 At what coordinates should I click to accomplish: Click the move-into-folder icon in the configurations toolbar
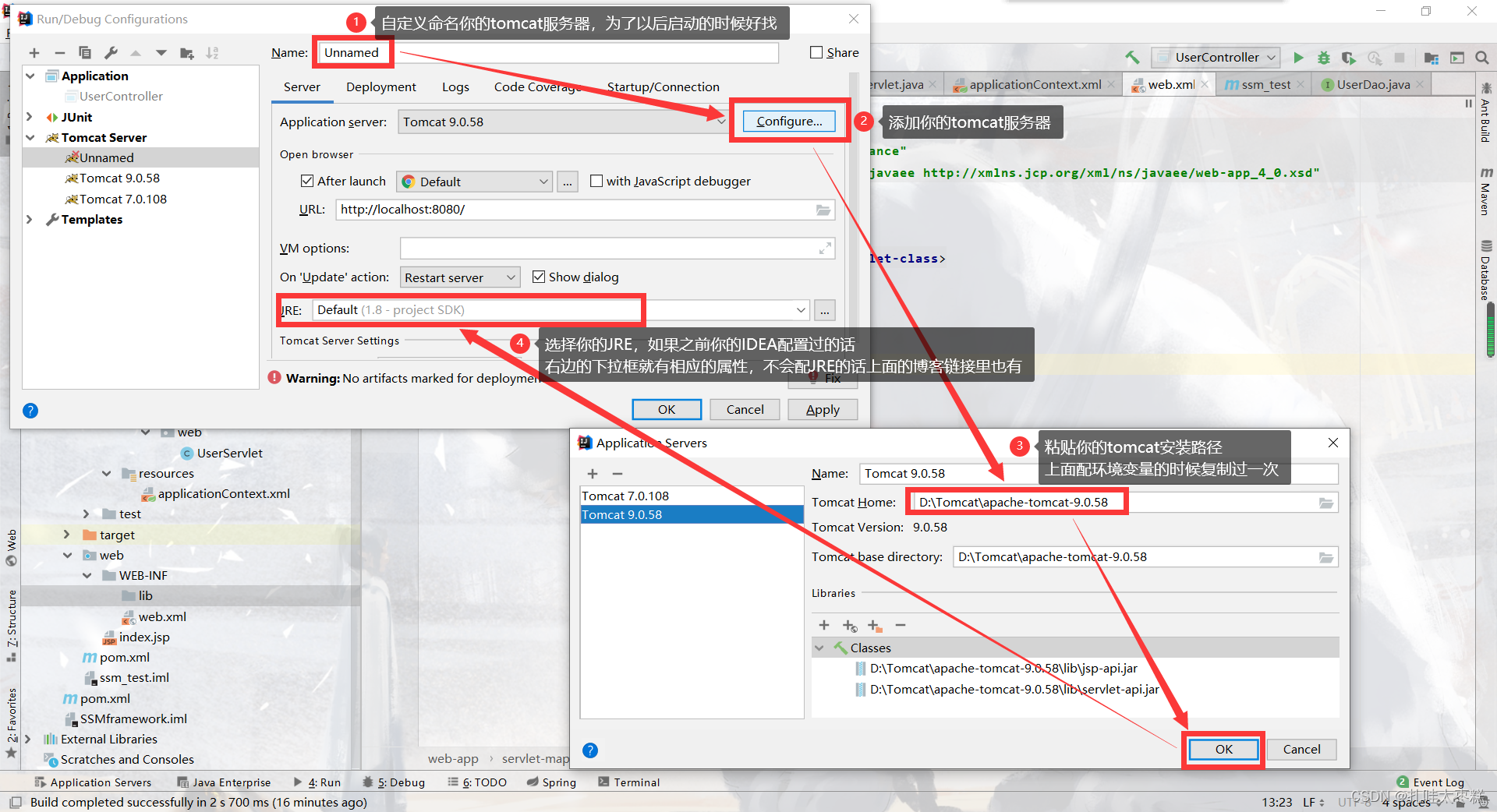(187, 53)
